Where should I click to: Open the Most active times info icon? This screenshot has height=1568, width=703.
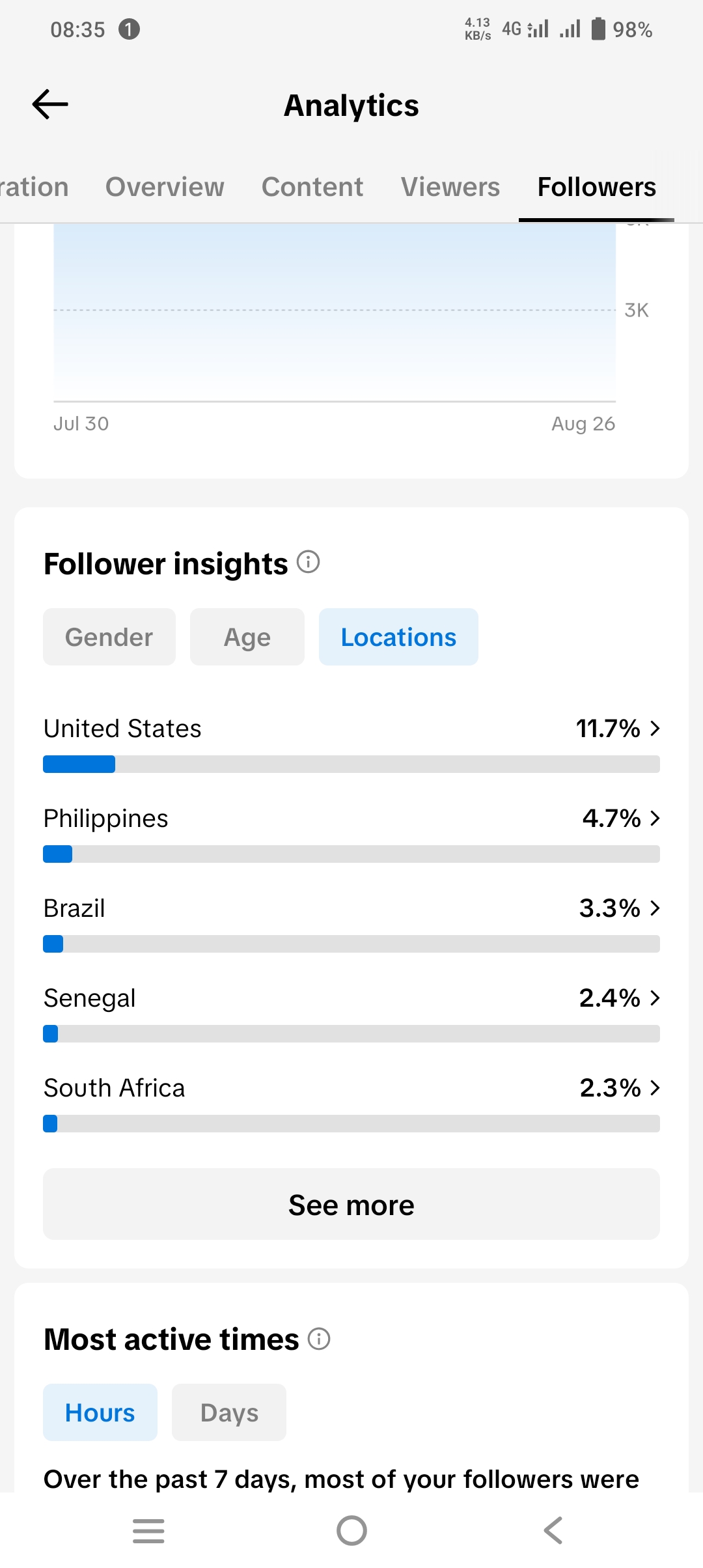(319, 1339)
